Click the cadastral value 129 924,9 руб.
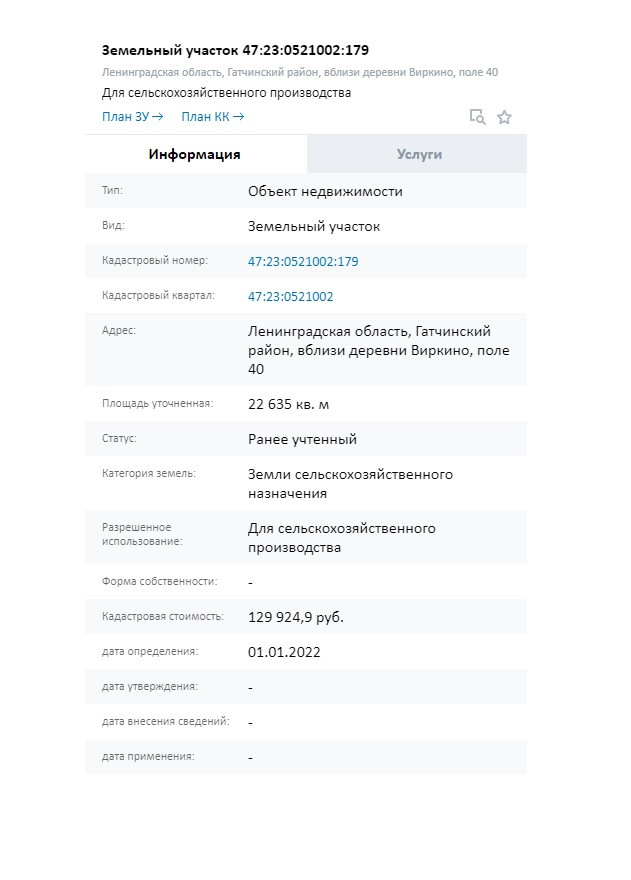This screenshot has width=631, height=880. [296, 617]
